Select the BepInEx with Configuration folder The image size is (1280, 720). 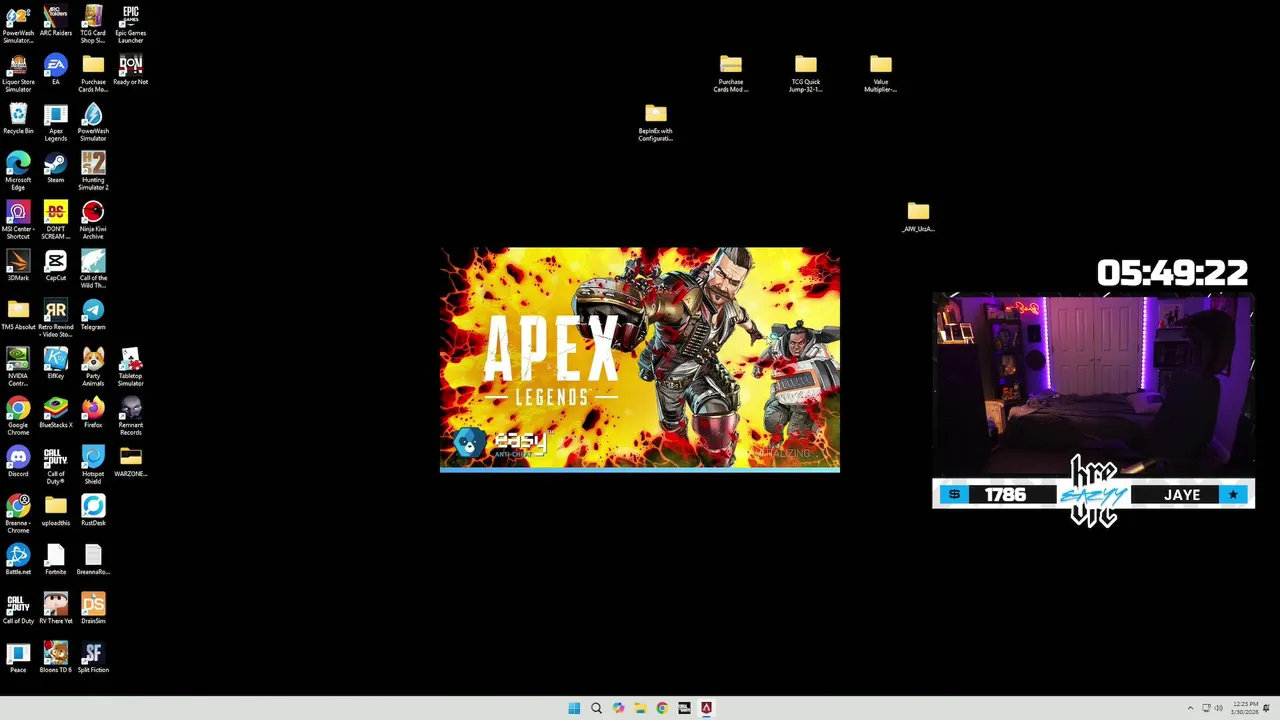(x=656, y=123)
